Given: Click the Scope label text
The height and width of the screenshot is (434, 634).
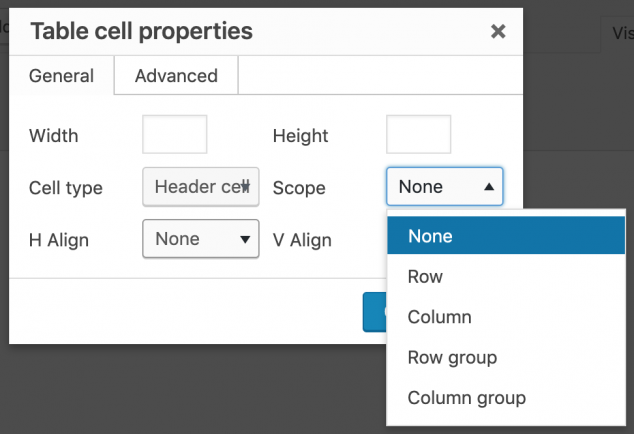Looking at the screenshot, I should [299, 188].
